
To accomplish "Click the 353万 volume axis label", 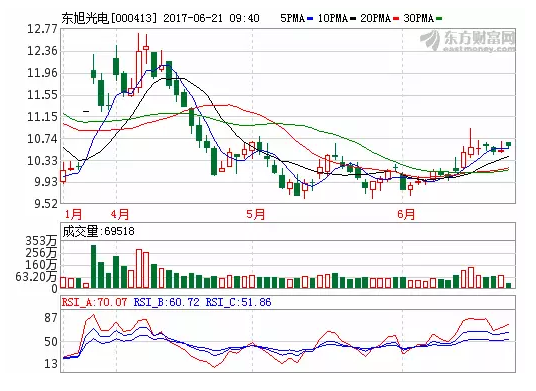I will (41, 241).
